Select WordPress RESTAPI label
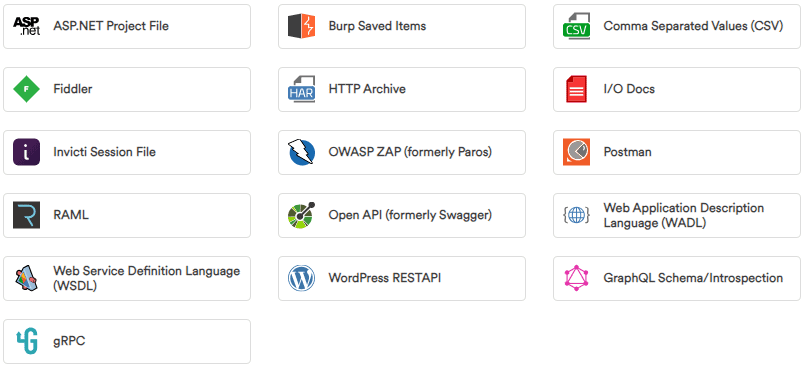This screenshot has height=367, width=807. coord(384,278)
